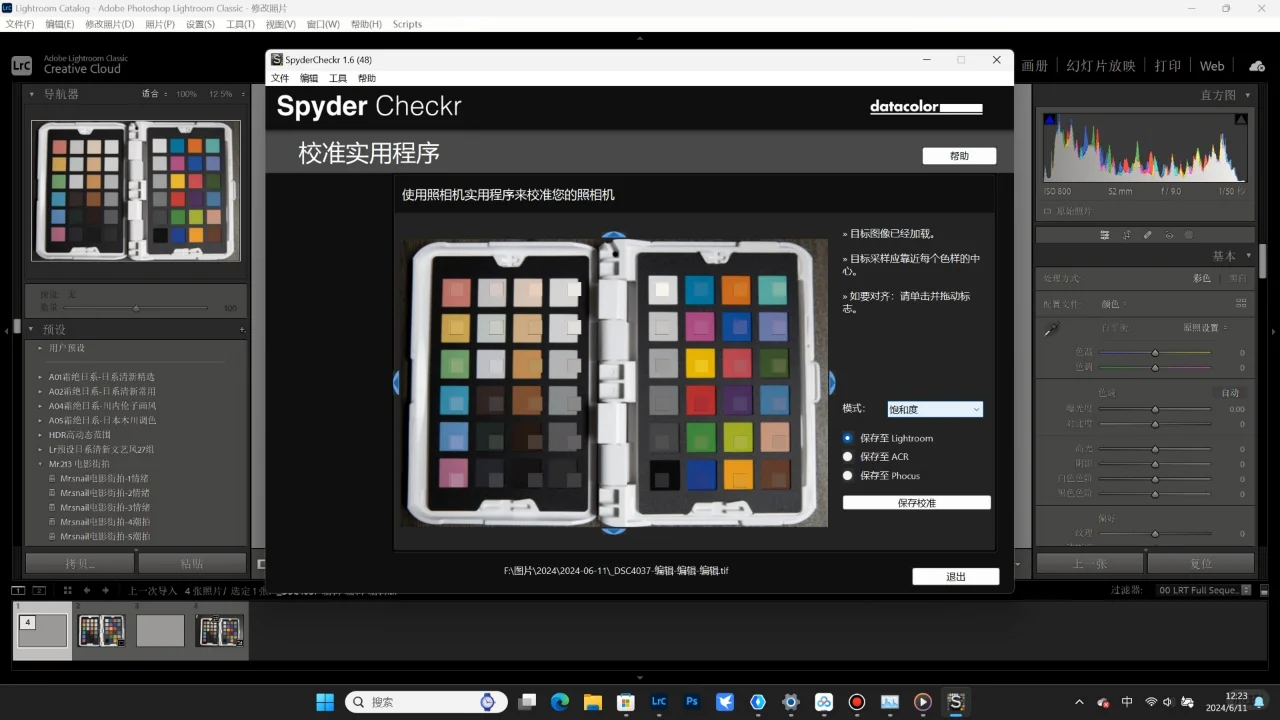
Task: Collapse the Mr213 电影街拍 preset group
Action: pyautogui.click(x=40, y=464)
